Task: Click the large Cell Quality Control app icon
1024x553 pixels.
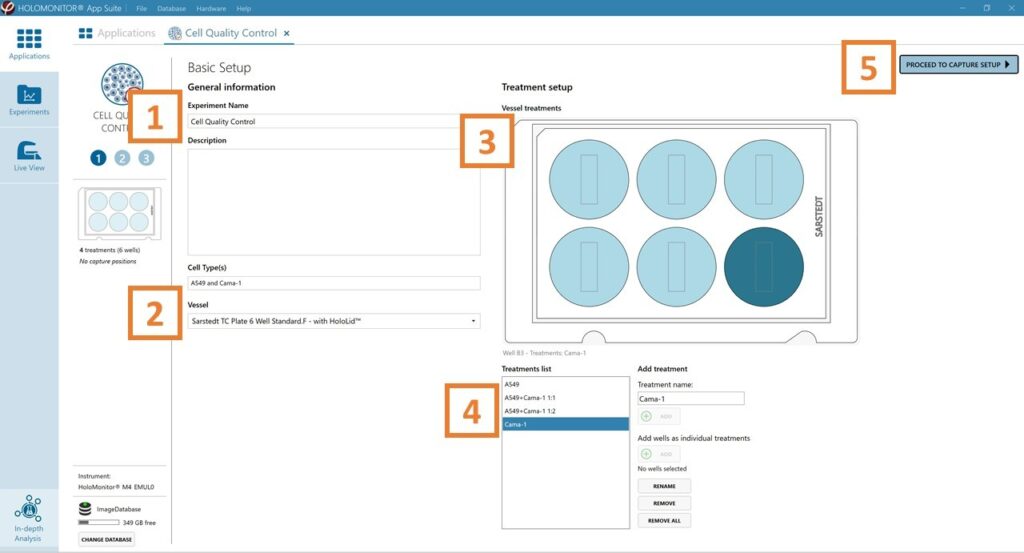Action: click(121, 84)
